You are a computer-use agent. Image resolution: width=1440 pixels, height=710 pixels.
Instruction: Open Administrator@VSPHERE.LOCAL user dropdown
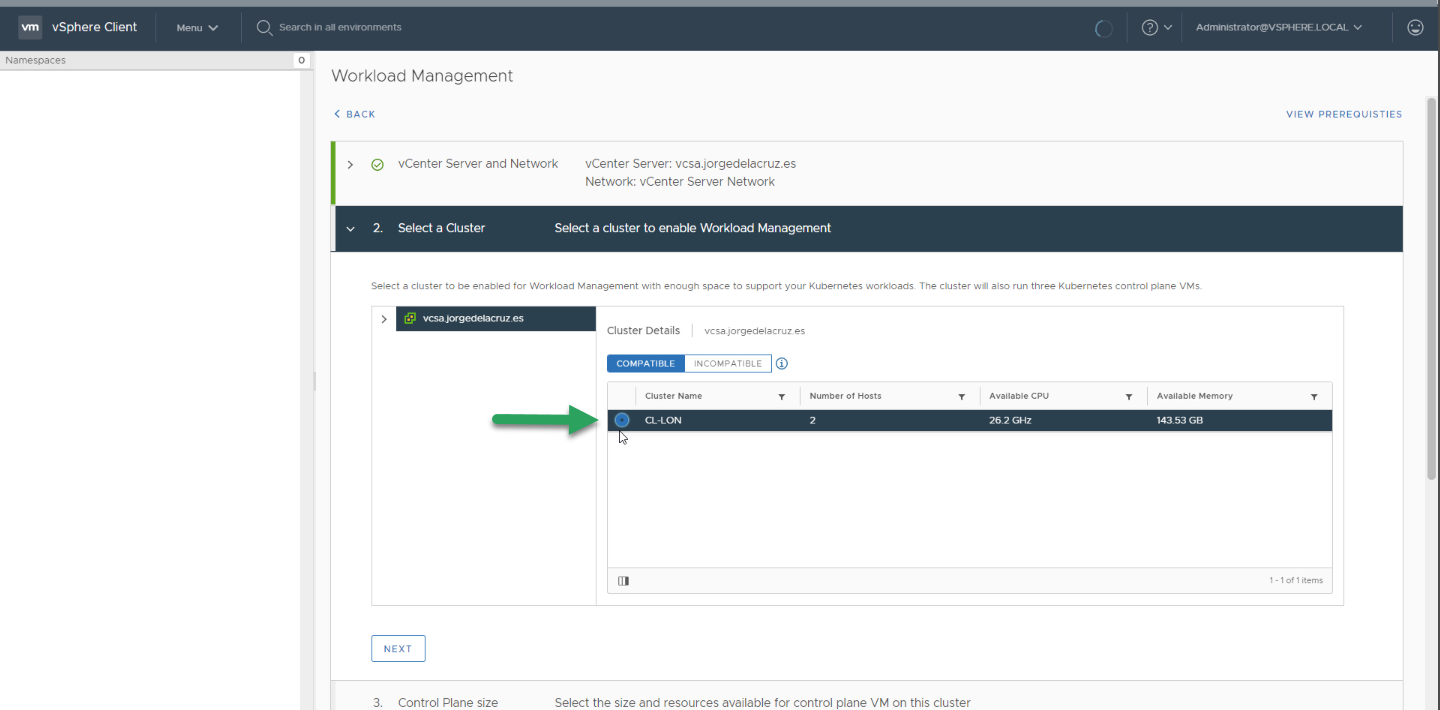click(1279, 27)
